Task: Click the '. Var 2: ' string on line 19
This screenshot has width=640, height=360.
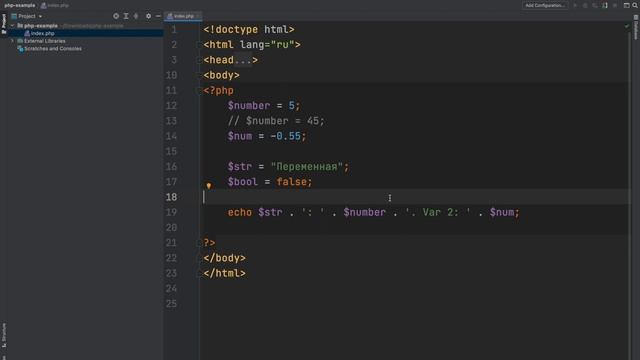Action: (x=438, y=212)
